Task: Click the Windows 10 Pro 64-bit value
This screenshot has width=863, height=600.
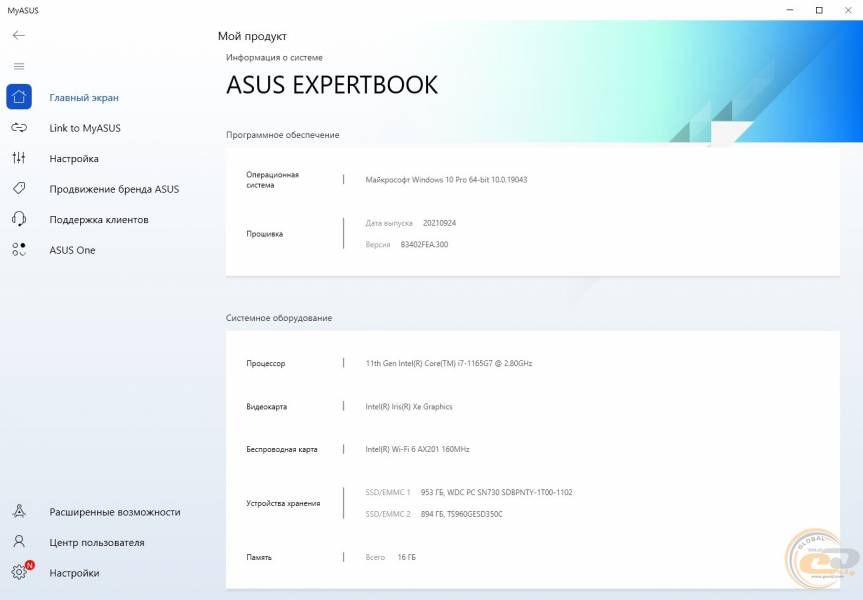Action: click(446, 179)
